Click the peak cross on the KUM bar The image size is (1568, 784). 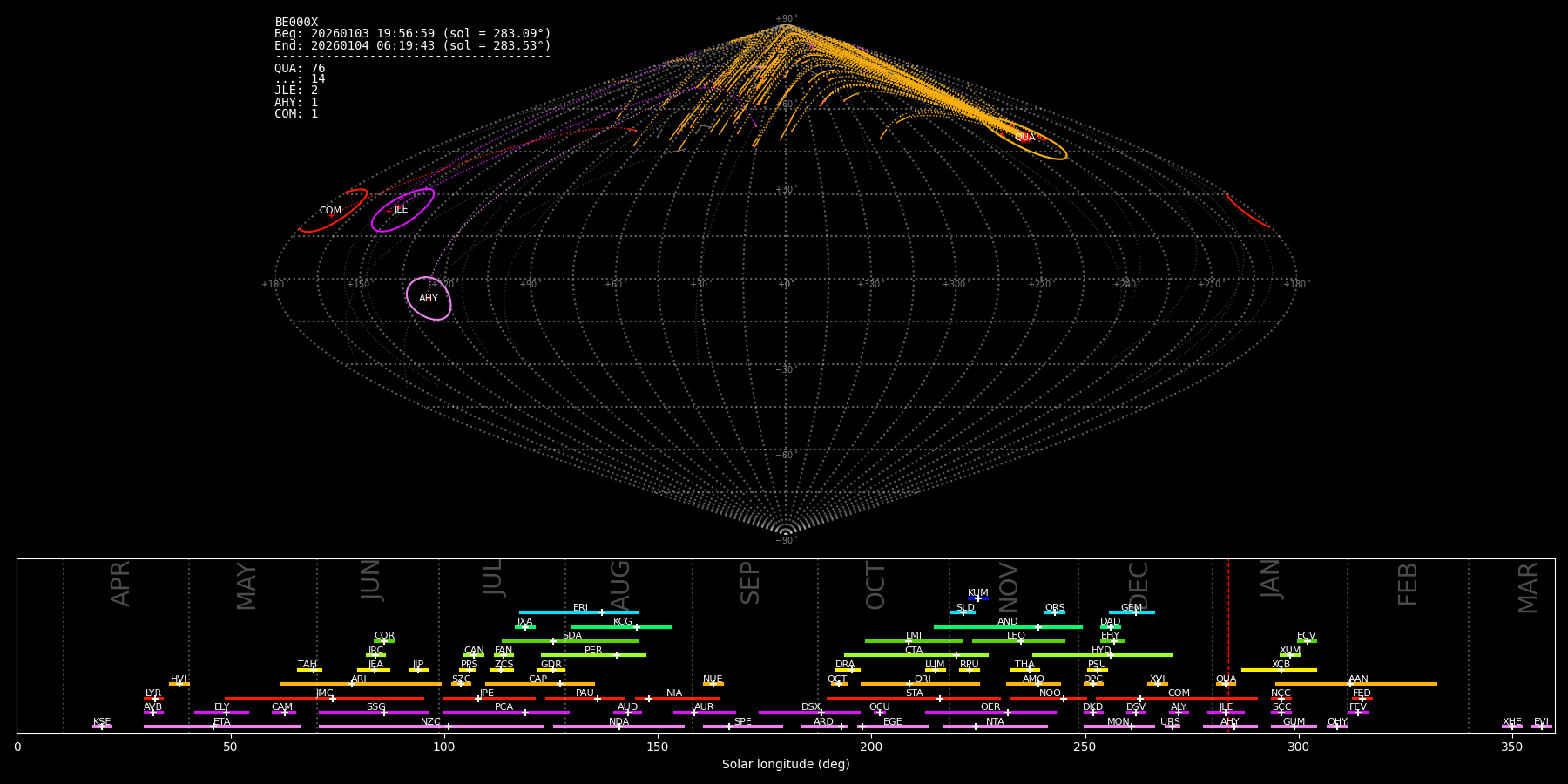pos(978,598)
